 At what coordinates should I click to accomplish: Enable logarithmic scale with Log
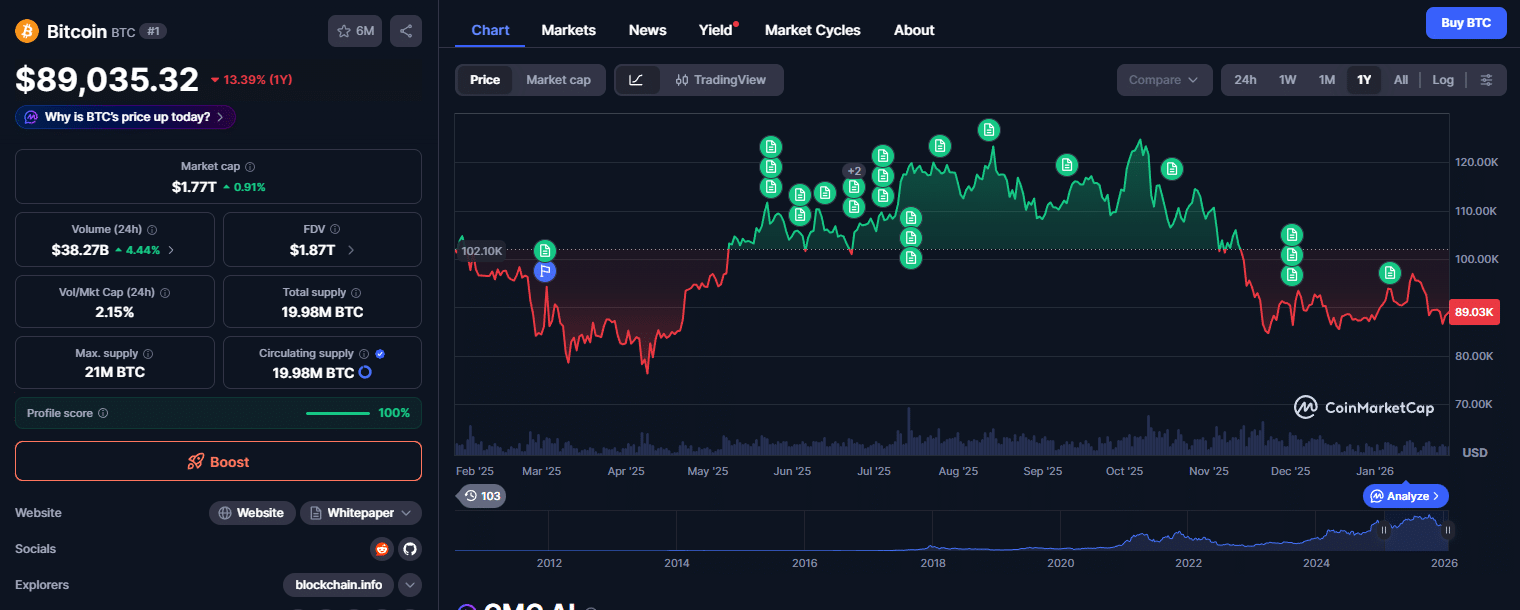(x=1442, y=80)
